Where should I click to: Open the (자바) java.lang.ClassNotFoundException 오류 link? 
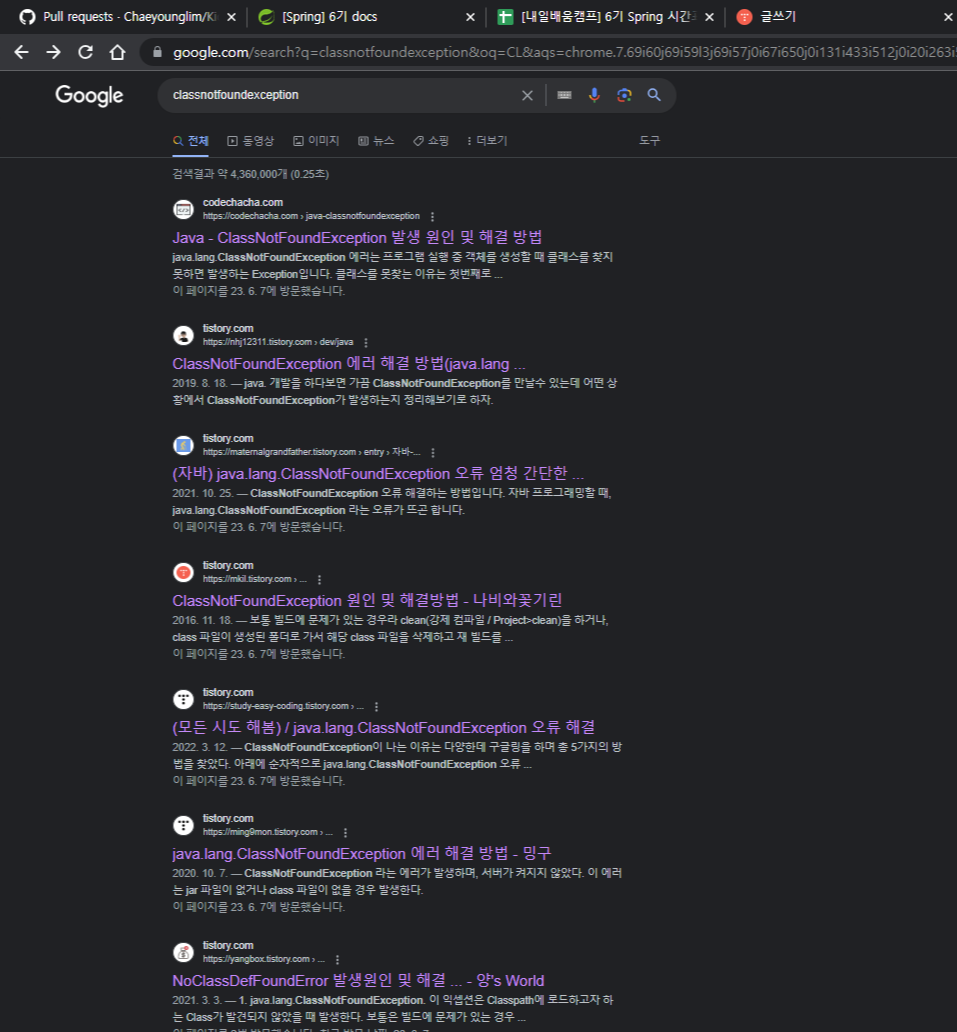point(378,474)
